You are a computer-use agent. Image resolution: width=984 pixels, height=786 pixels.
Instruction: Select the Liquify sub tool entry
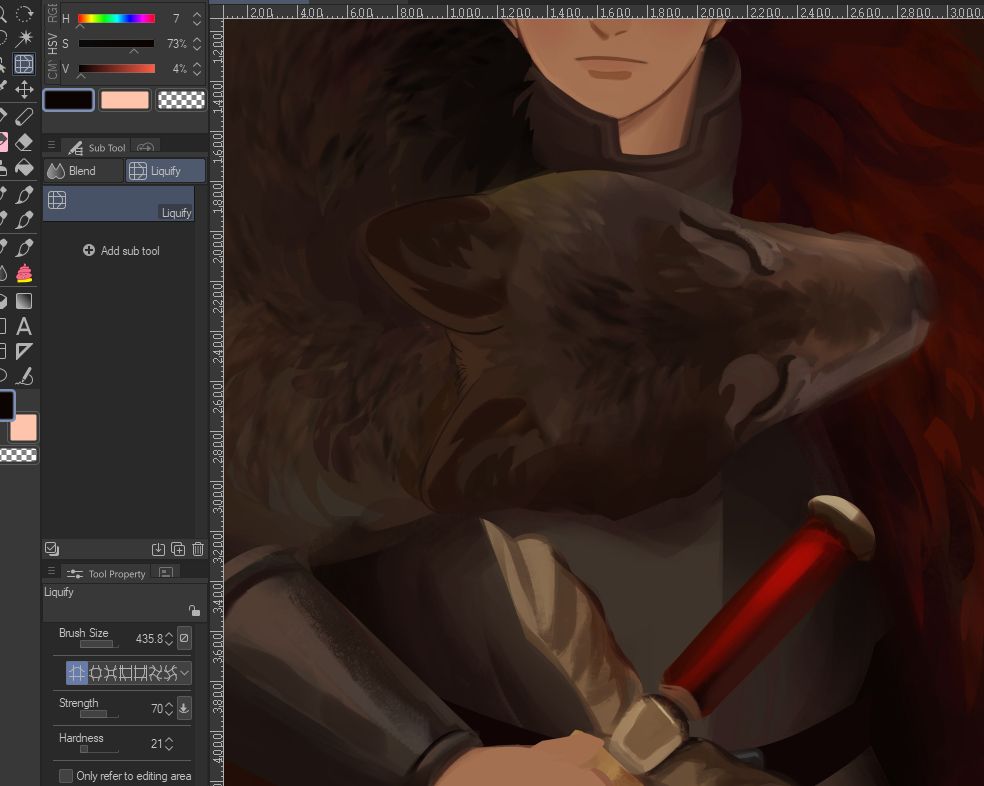pos(119,203)
